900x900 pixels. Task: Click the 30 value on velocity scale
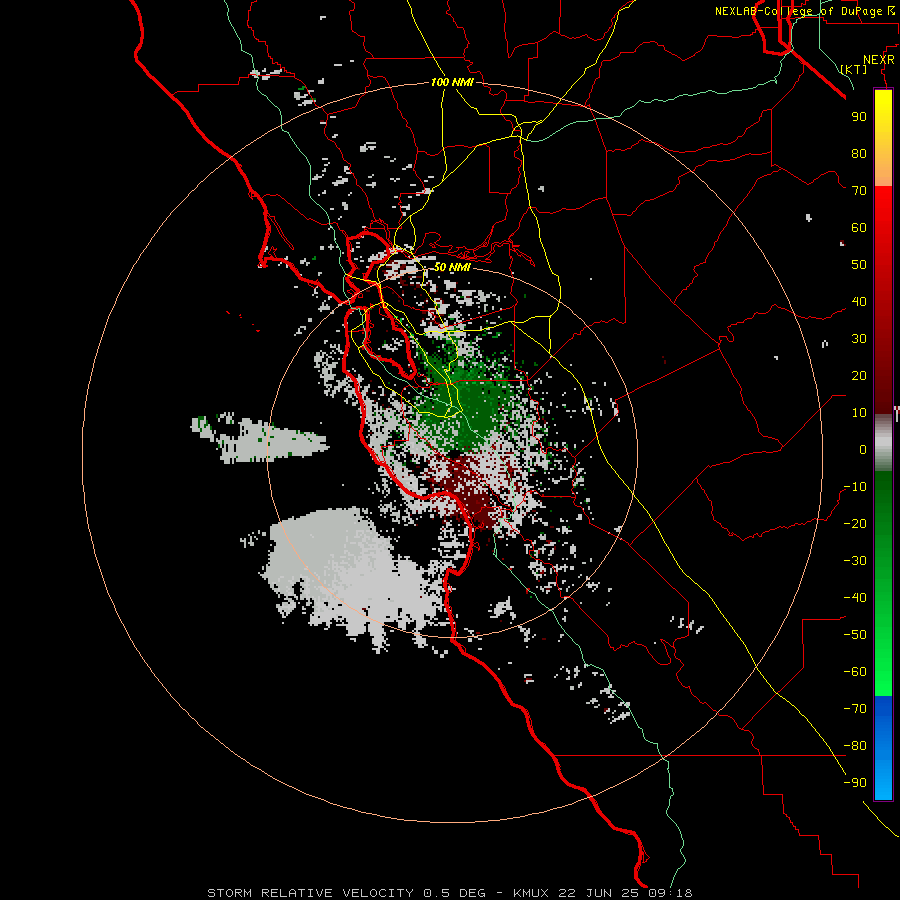click(x=859, y=339)
